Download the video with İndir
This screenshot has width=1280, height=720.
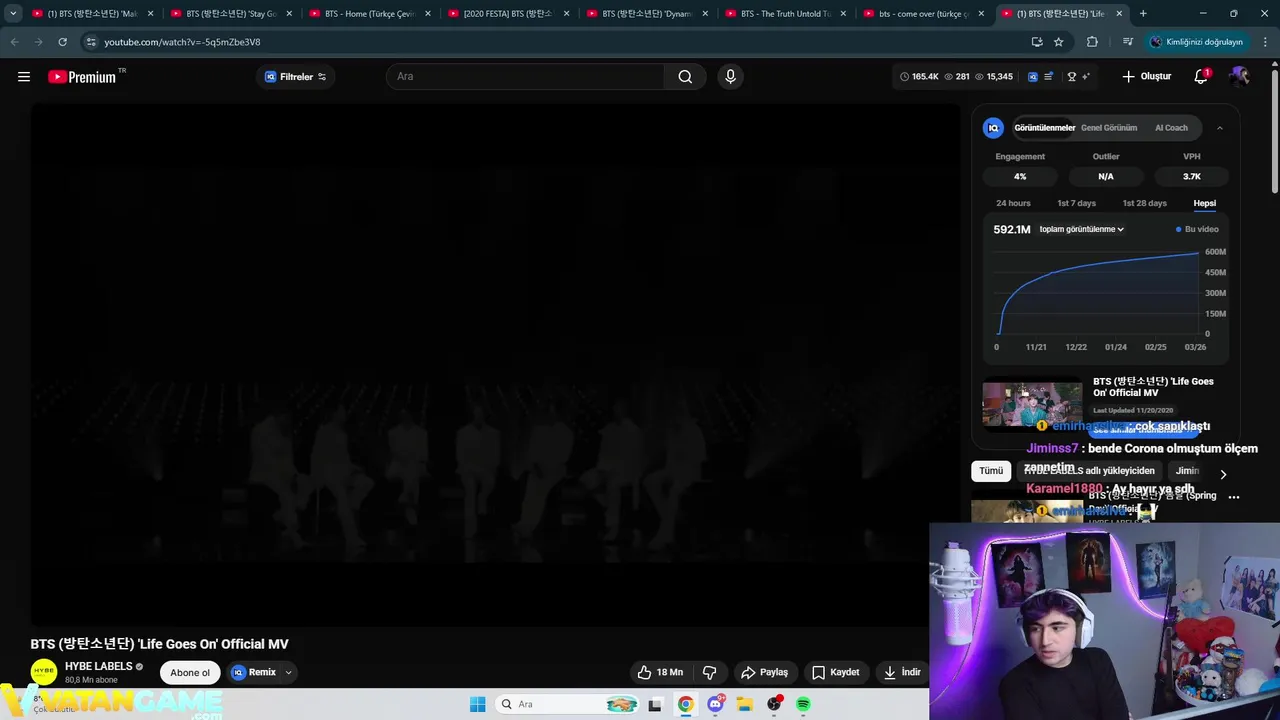(901, 672)
